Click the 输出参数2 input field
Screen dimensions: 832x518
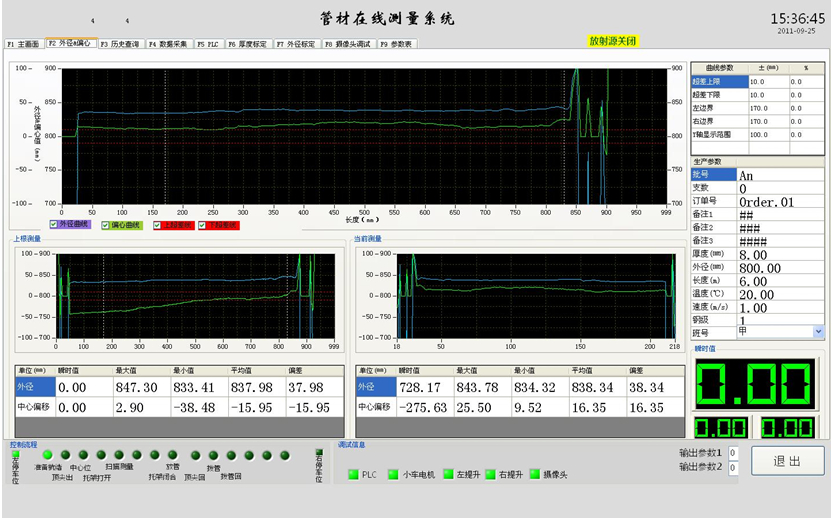click(732, 468)
